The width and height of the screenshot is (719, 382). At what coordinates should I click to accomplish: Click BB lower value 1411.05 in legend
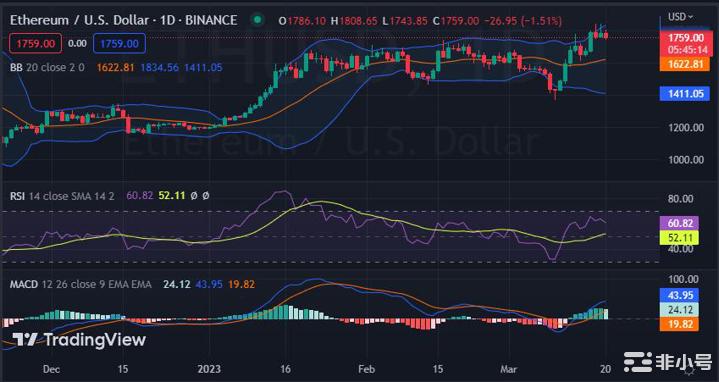(x=203, y=67)
